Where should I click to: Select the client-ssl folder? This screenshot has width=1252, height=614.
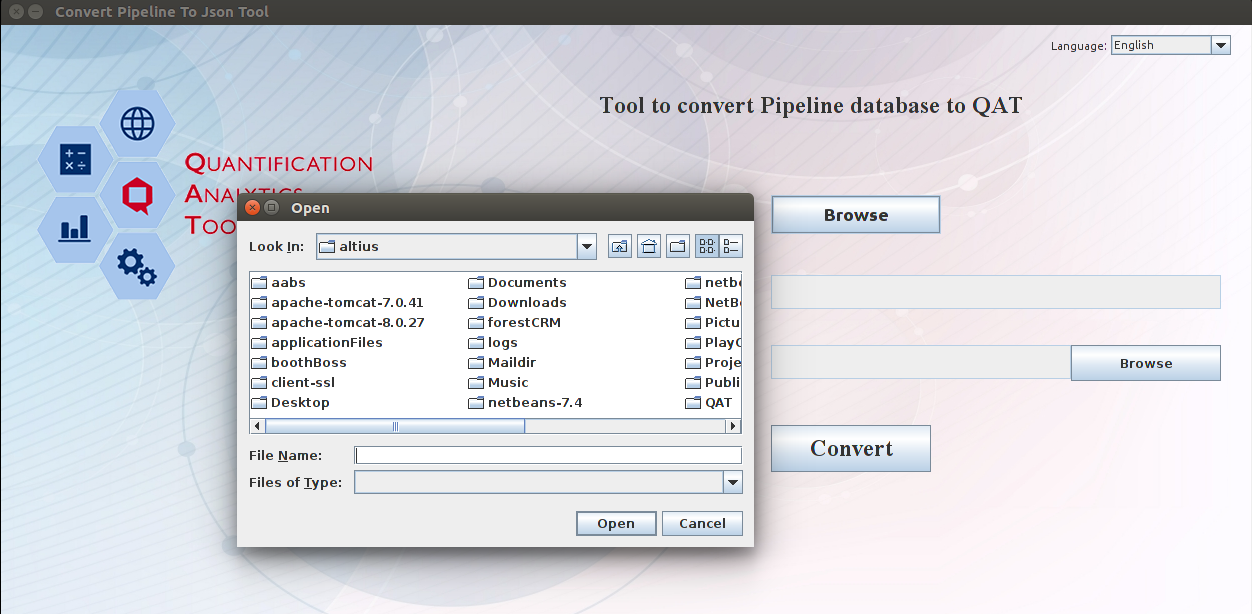click(293, 383)
